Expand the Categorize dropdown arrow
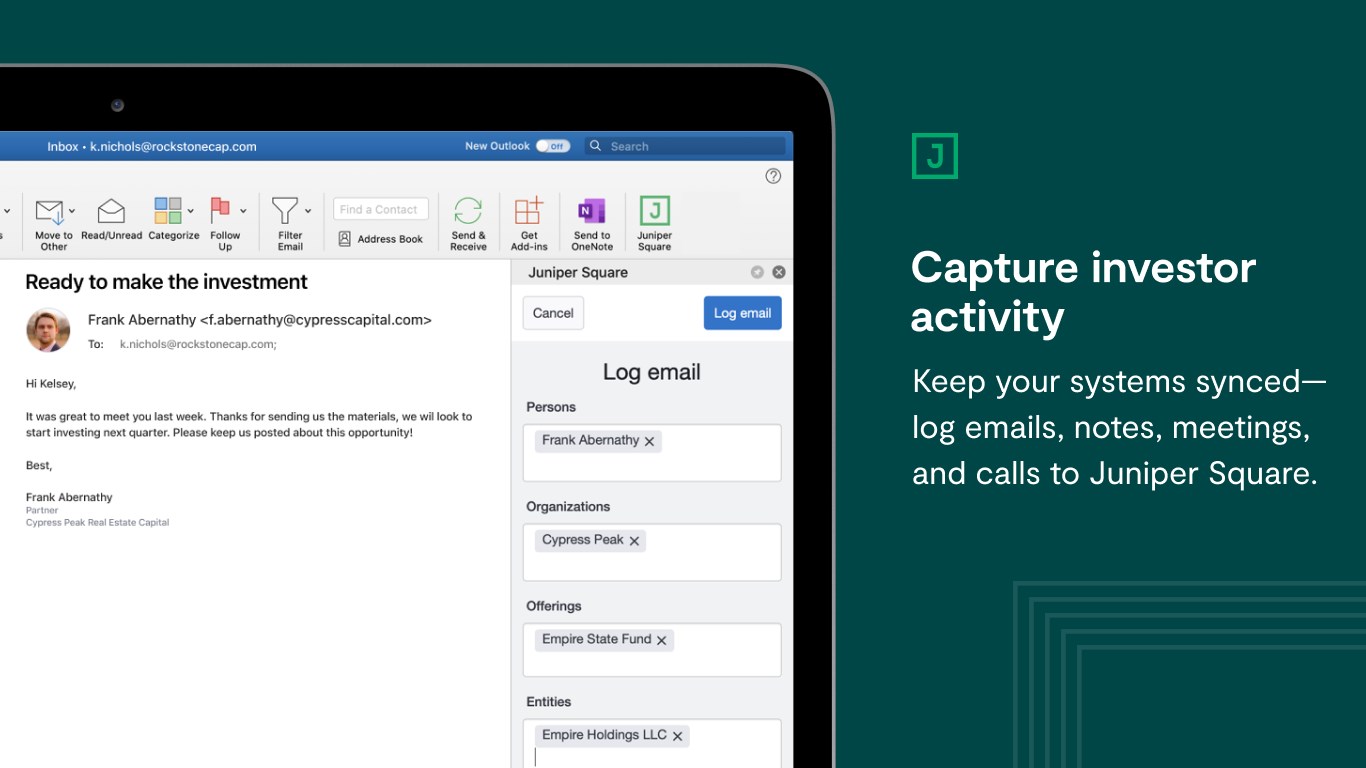1366x768 pixels. pos(190,212)
